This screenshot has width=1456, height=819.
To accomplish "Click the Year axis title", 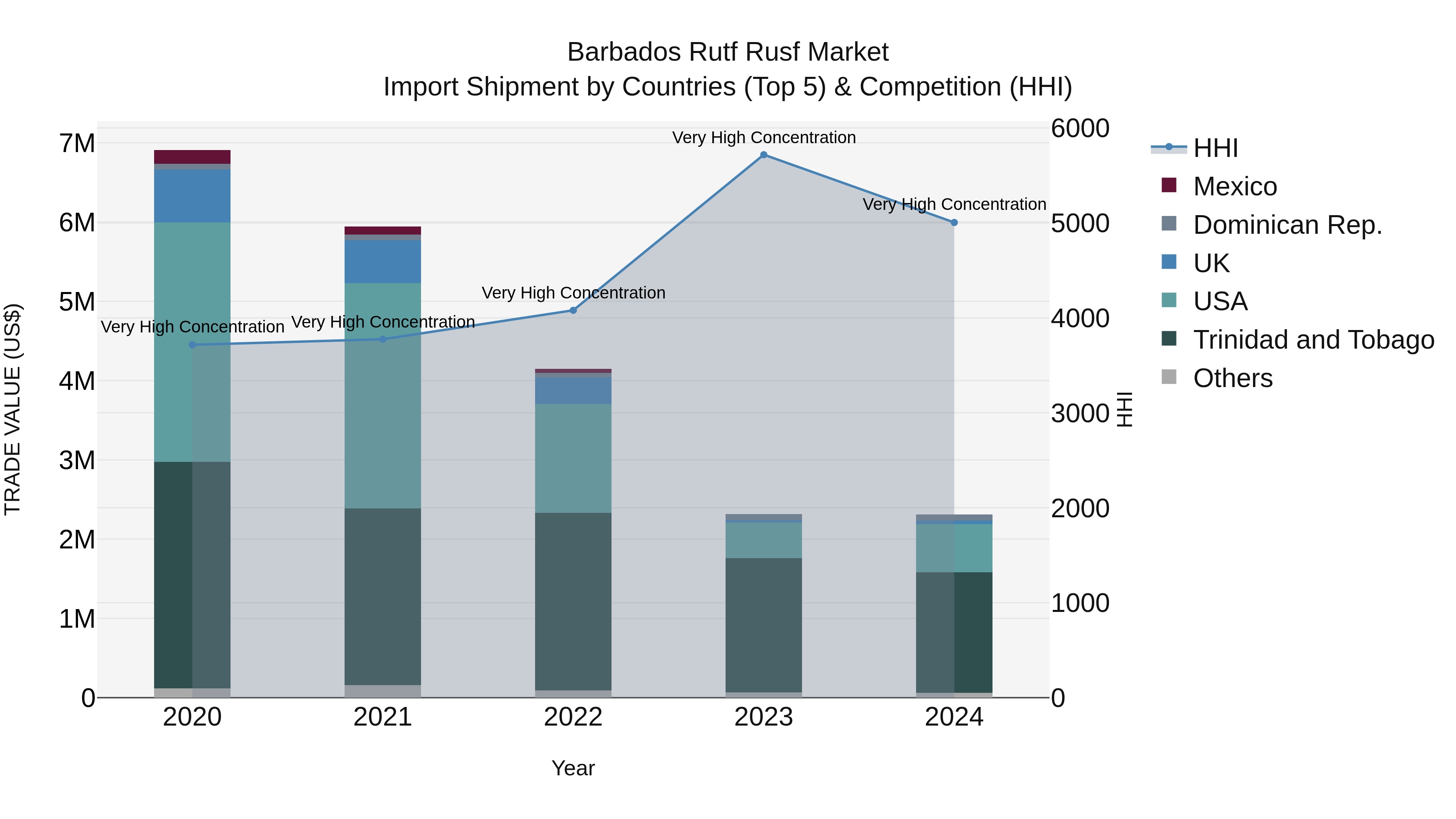I will pyautogui.click(x=573, y=768).
